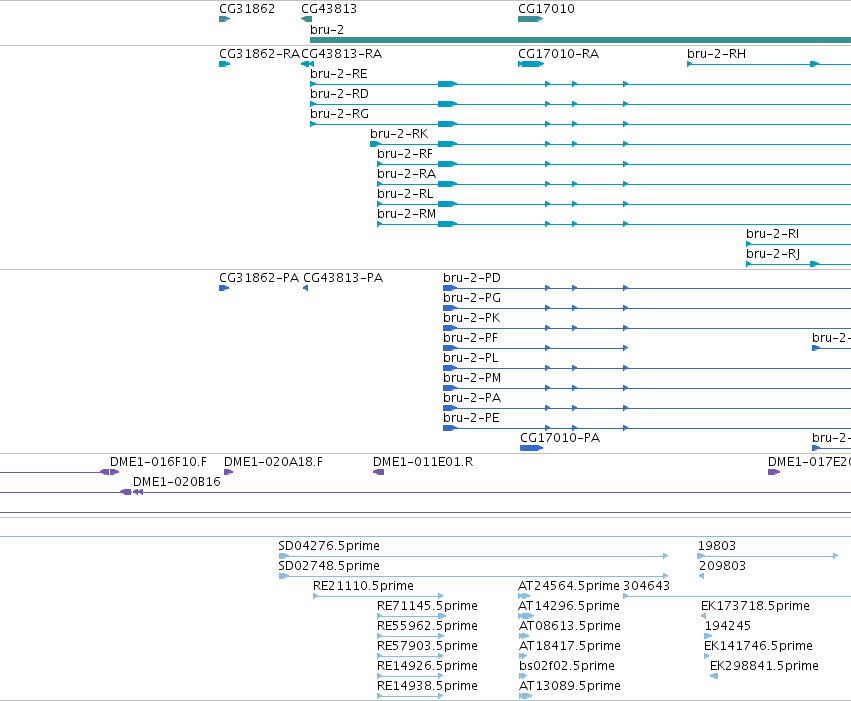Click the bru-2-PG protein label
Screen dimensions: 851x701
tap(472, 298)
